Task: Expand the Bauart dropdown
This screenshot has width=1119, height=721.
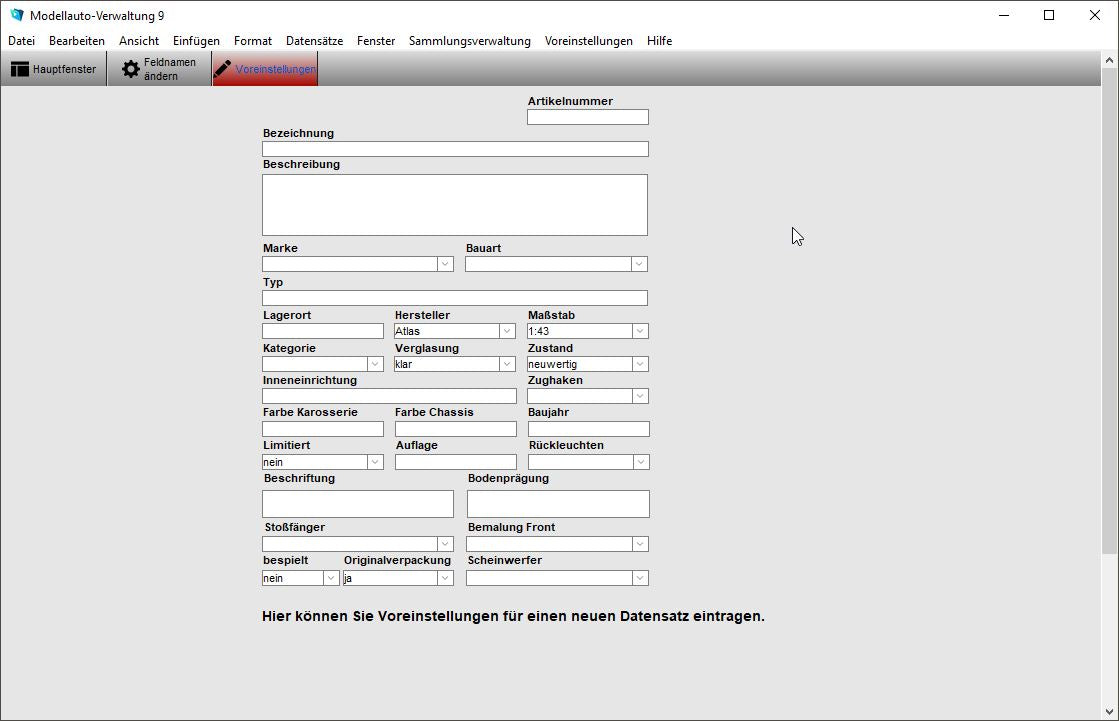Action: tap(641, 263)
